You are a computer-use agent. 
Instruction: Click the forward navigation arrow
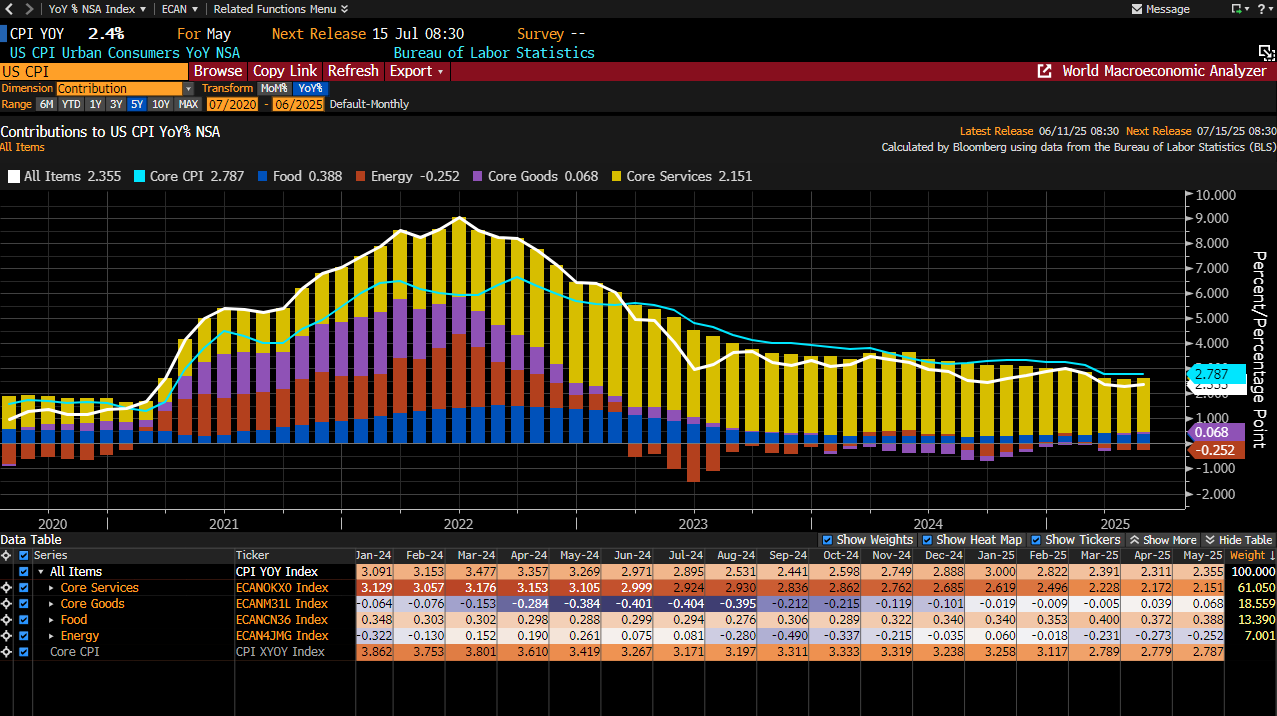(27, 9)
